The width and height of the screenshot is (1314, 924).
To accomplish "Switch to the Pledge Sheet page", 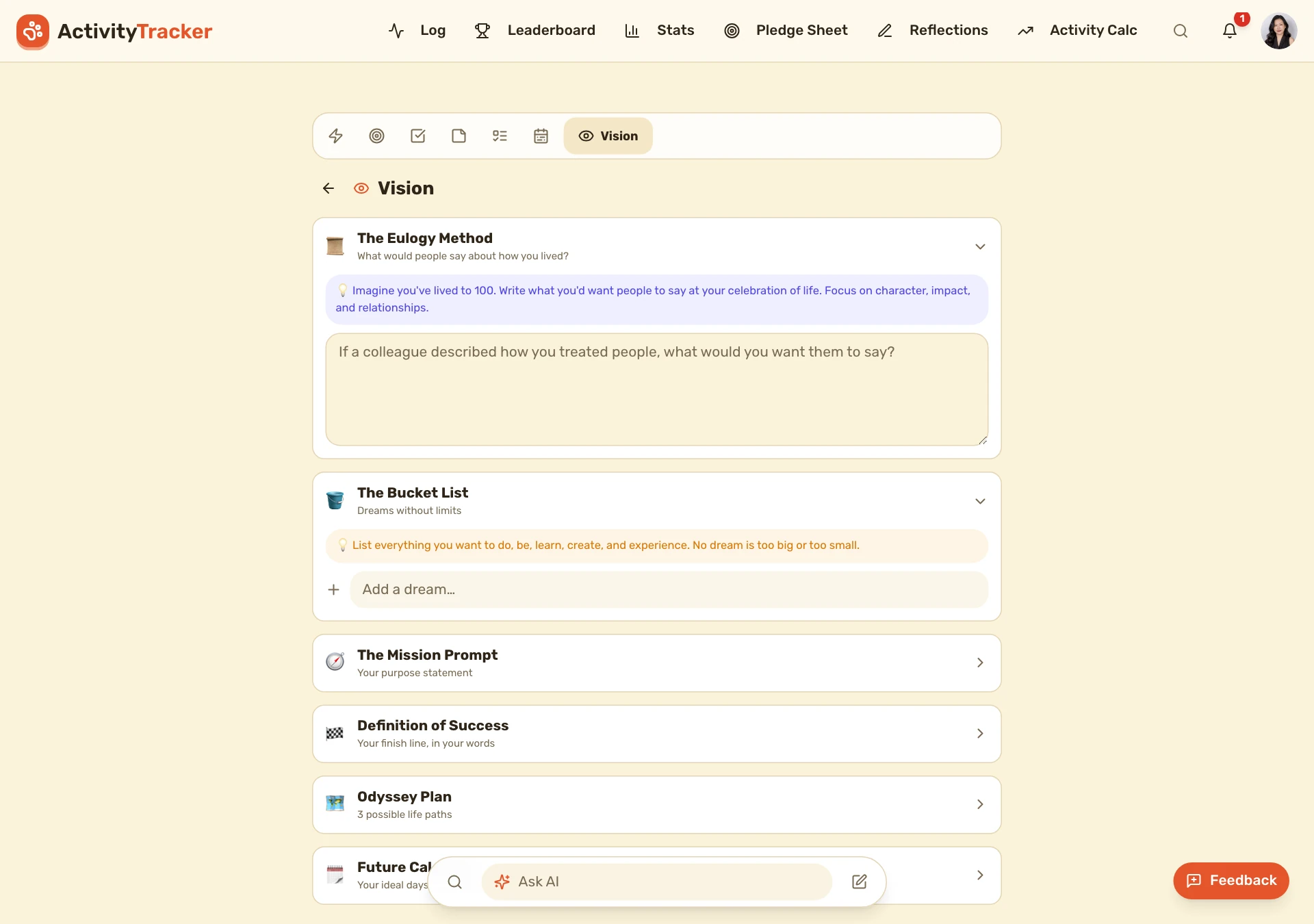I will coord(786,30).
